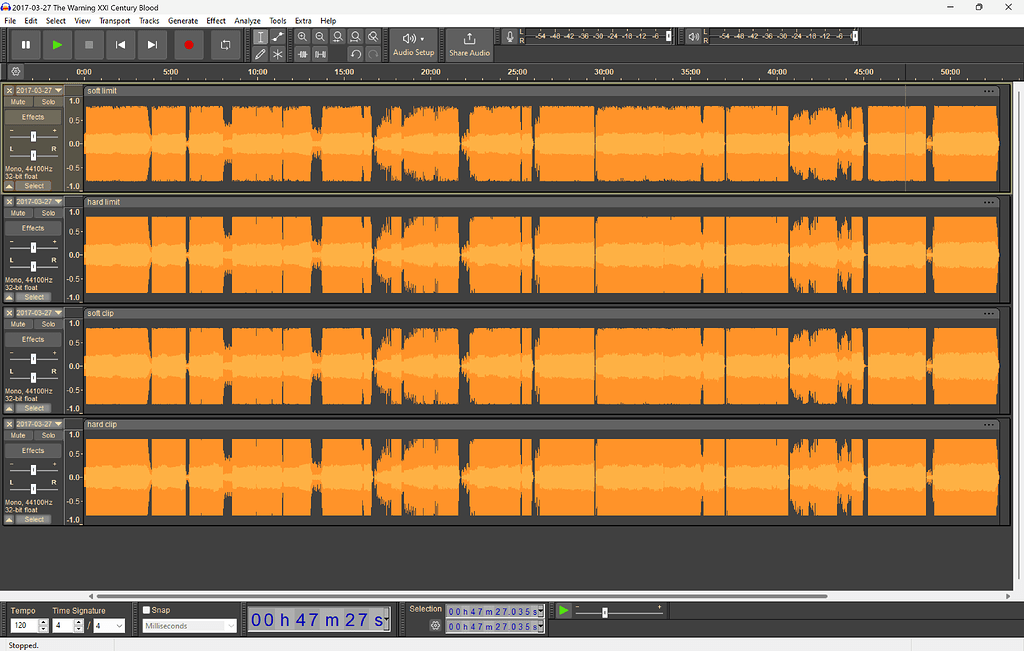Image resolution: width=1024 pixels, height=651 pixels.
Task: Click the Undo icon
Action: click(355, 54)
